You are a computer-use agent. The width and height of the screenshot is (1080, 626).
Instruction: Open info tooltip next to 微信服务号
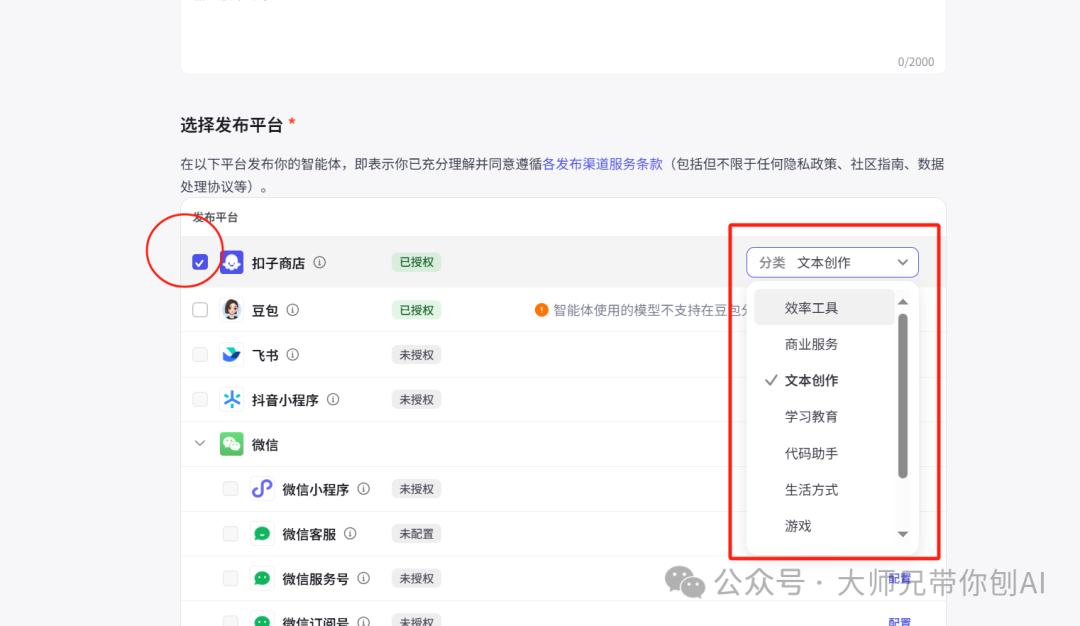coord(364,578)
